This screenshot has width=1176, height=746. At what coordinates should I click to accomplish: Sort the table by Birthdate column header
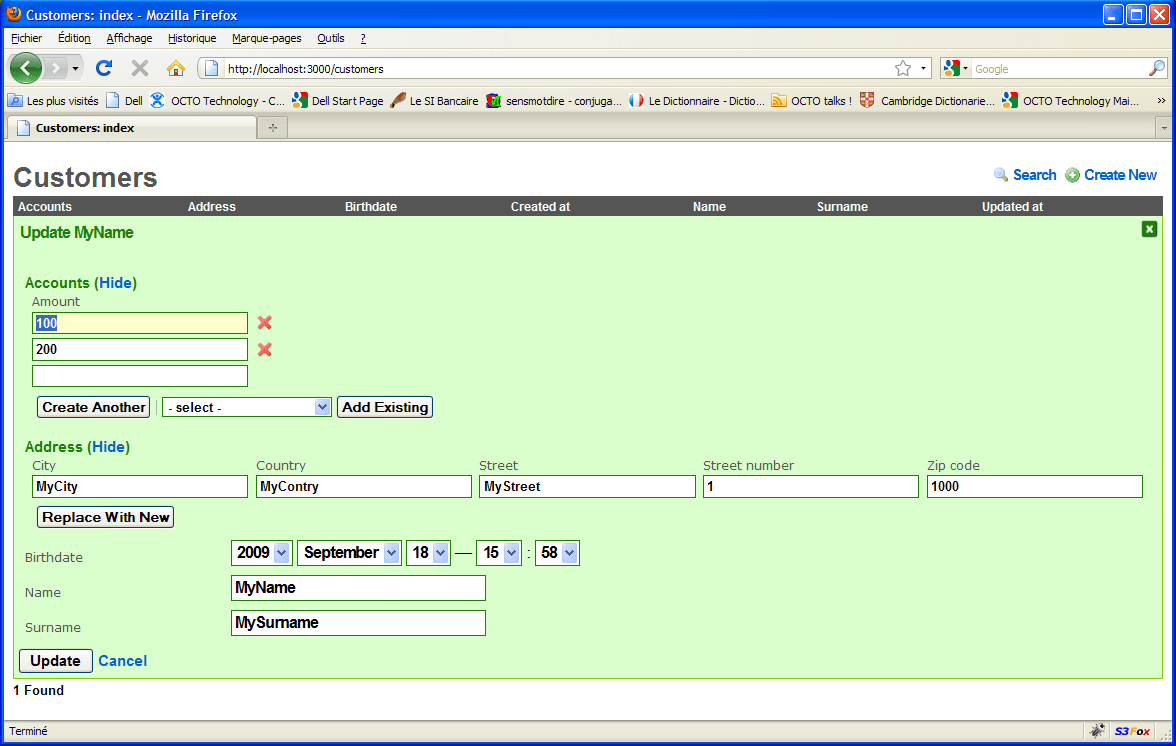coord(371,207)
